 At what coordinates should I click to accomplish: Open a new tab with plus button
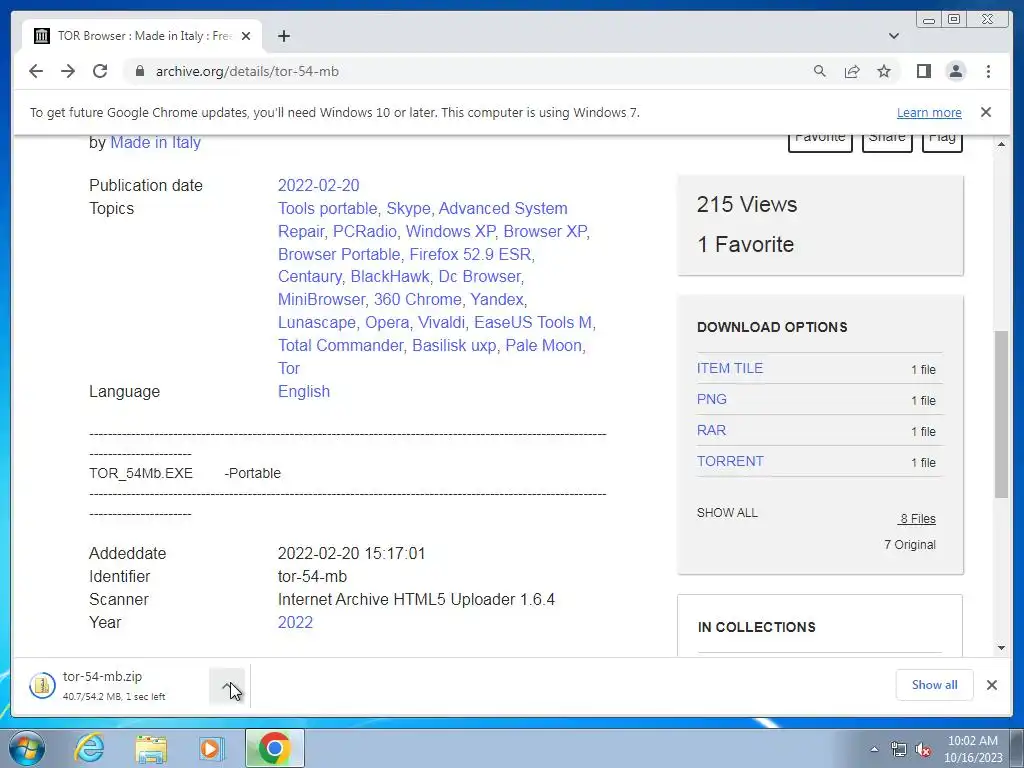[x=283, y=36]
